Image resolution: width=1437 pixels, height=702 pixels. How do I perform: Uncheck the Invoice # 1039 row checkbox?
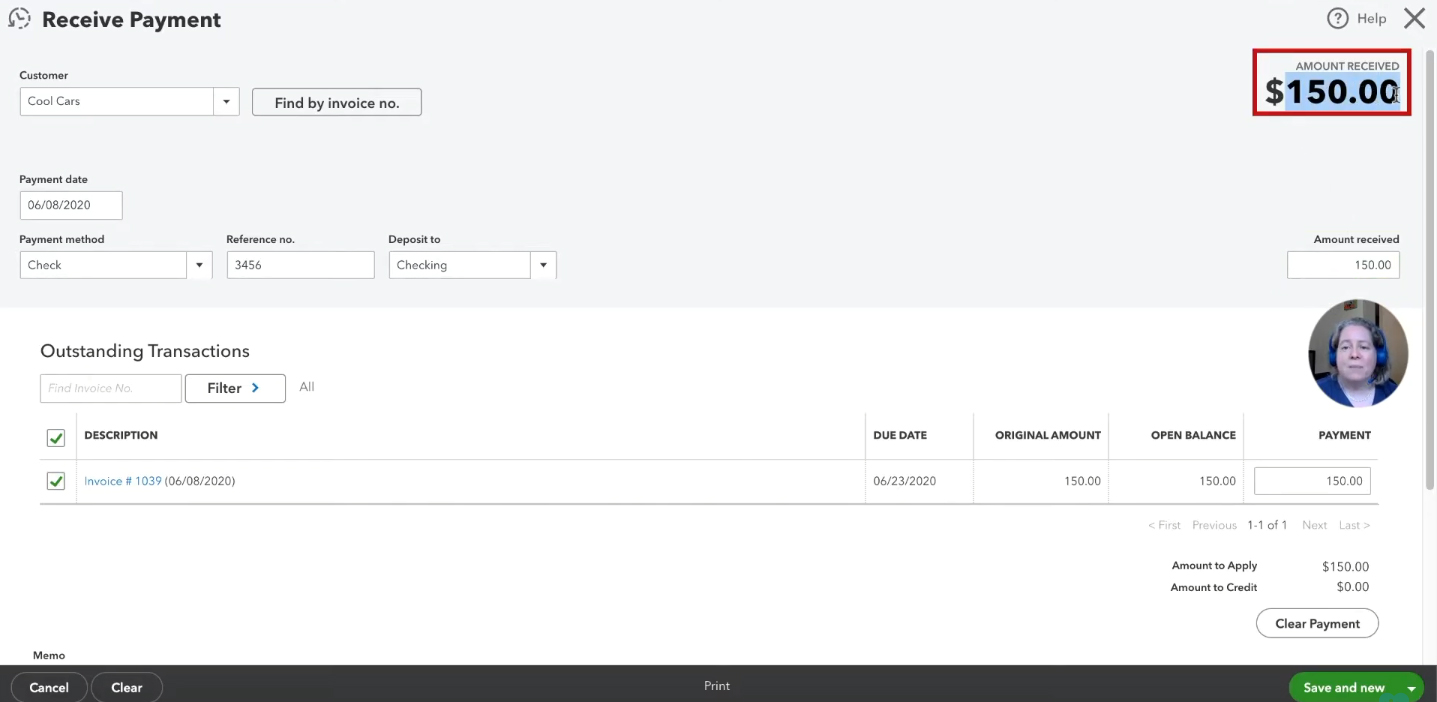click(x=56, y=482)
